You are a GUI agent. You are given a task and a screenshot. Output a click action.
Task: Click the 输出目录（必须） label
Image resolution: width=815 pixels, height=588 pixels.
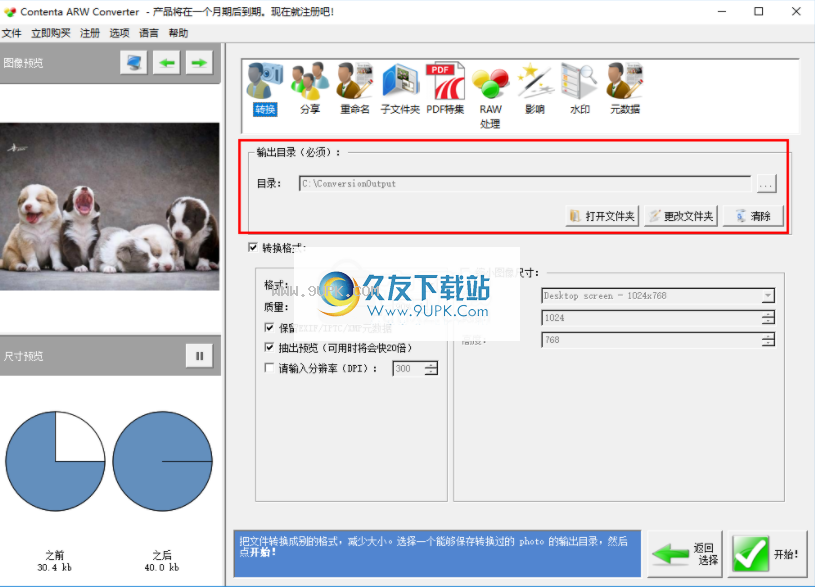pos(299,152)
